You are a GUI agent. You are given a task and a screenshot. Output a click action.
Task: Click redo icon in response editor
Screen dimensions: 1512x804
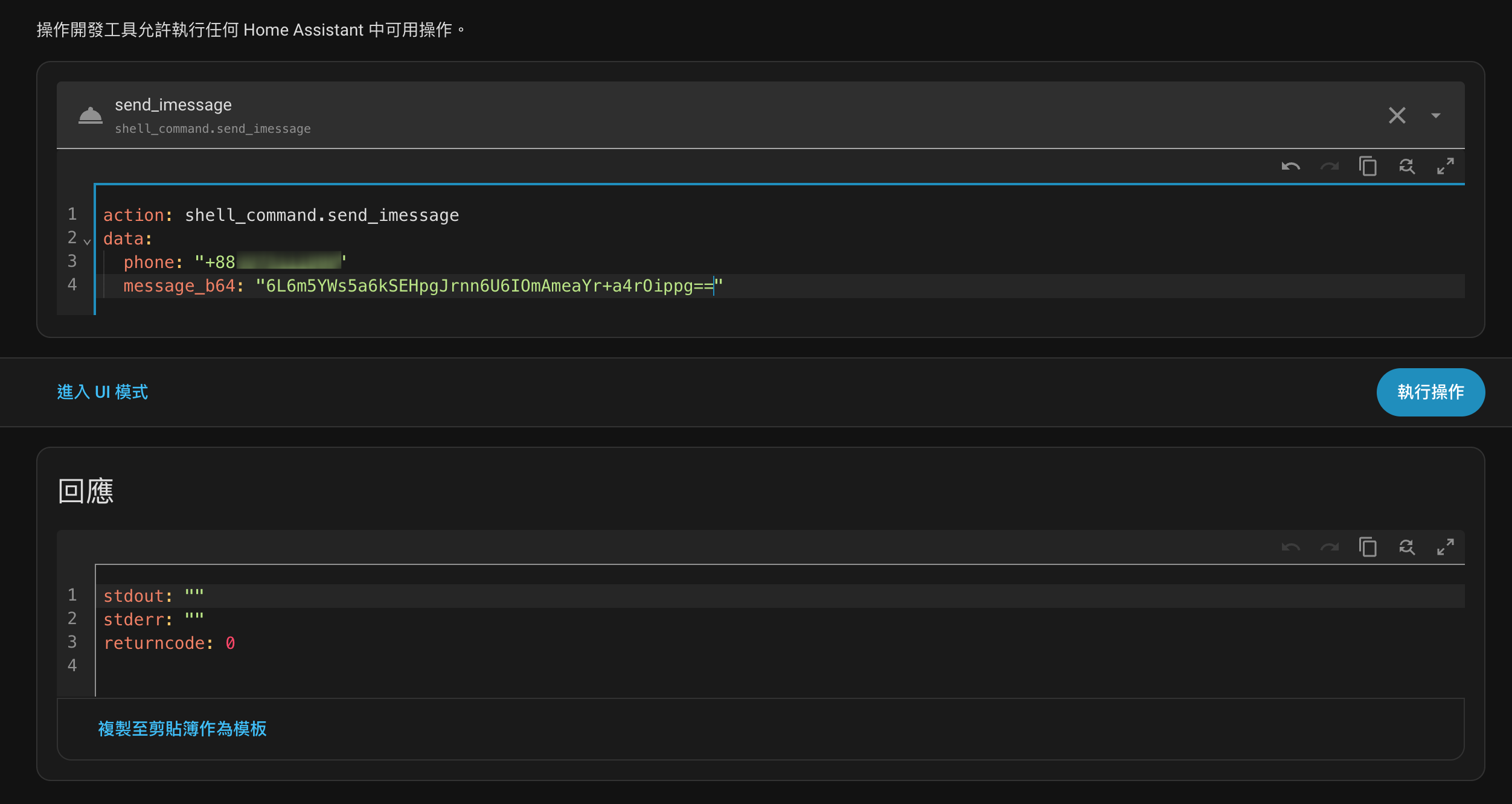pos(1329,547)
